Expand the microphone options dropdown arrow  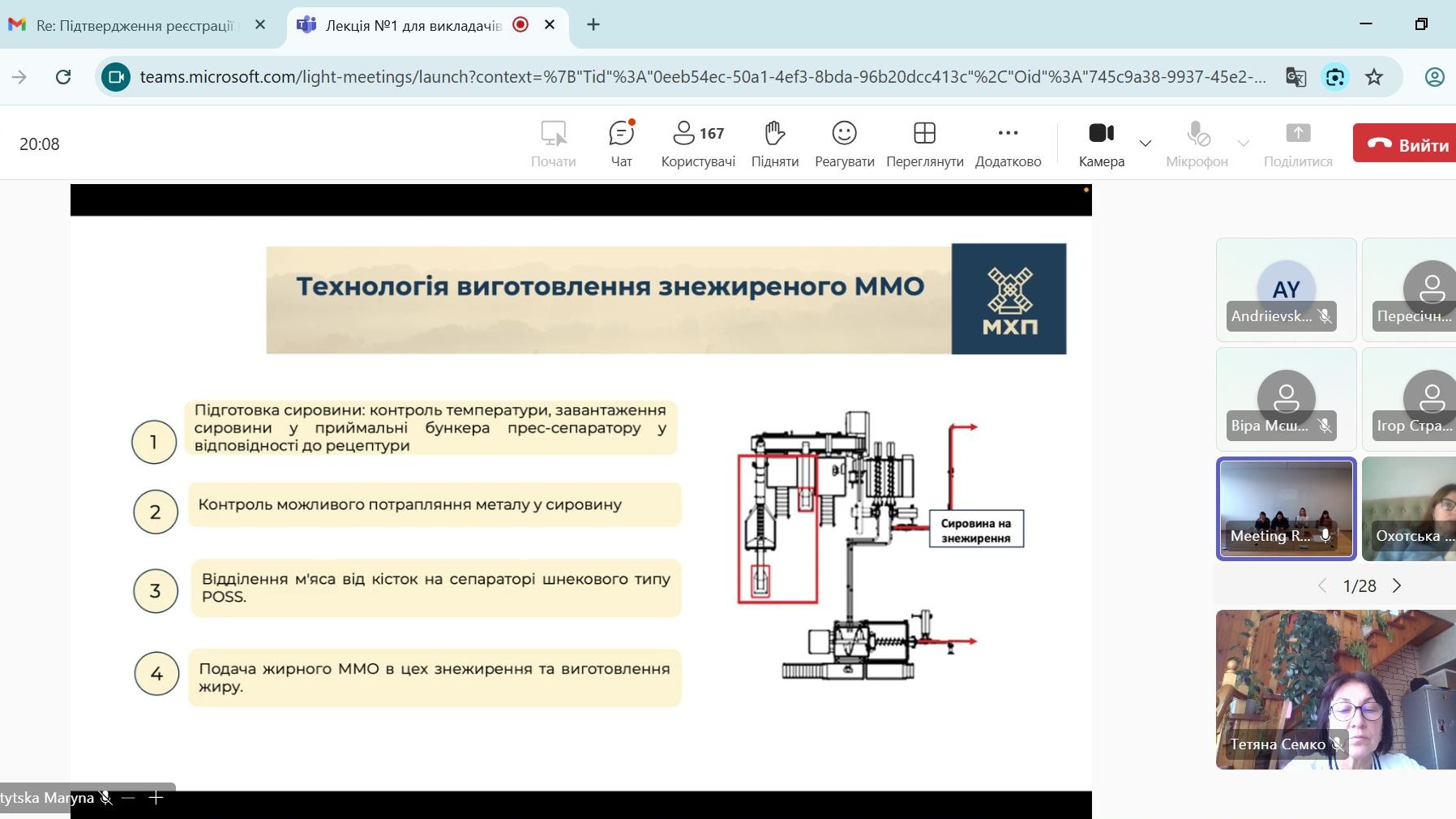[1244, 144]
